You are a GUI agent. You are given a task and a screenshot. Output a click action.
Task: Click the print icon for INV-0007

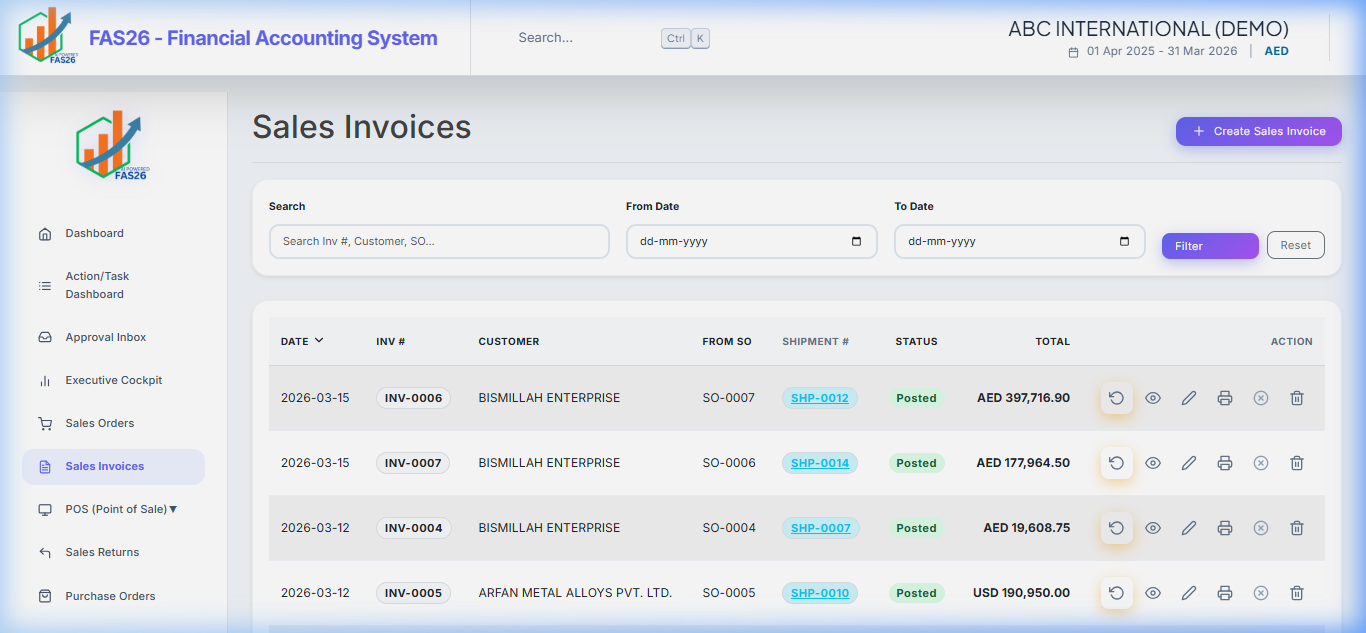(1225, 463)
